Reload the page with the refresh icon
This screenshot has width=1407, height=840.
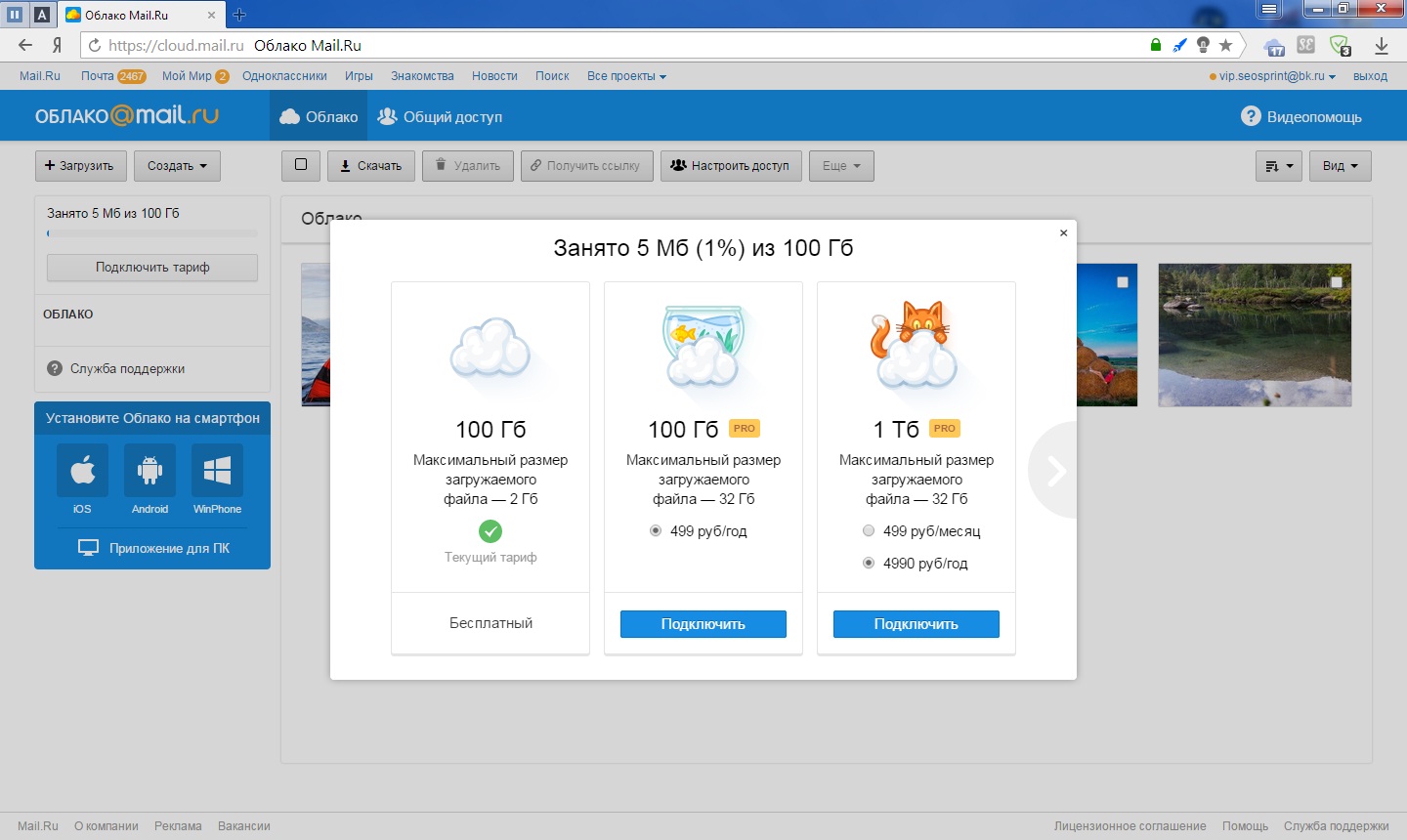coord(94,45)
